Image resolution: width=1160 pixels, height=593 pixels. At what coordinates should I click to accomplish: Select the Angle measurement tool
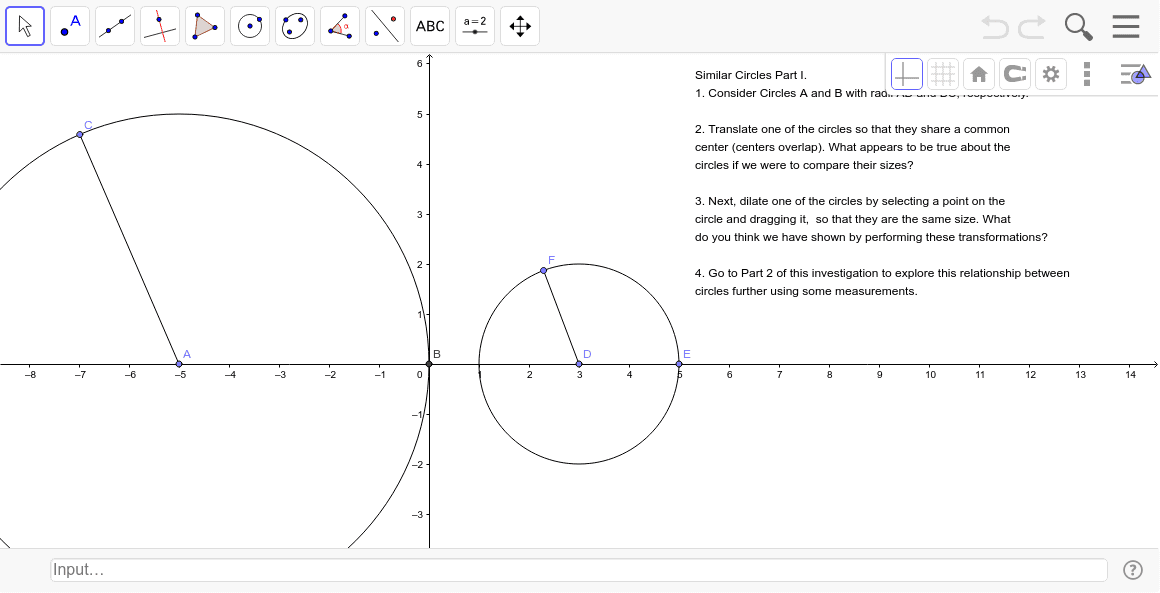pos(339,25)
